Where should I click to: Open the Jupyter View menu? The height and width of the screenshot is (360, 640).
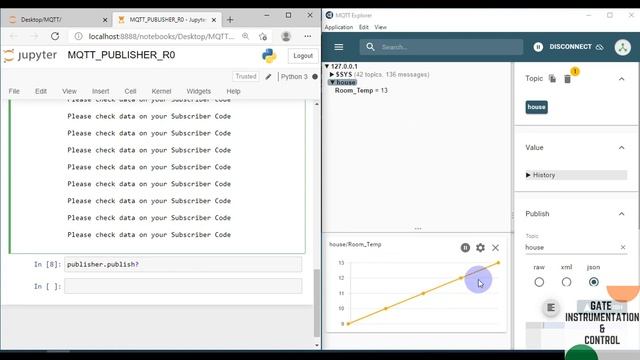[x=69, y=91]
